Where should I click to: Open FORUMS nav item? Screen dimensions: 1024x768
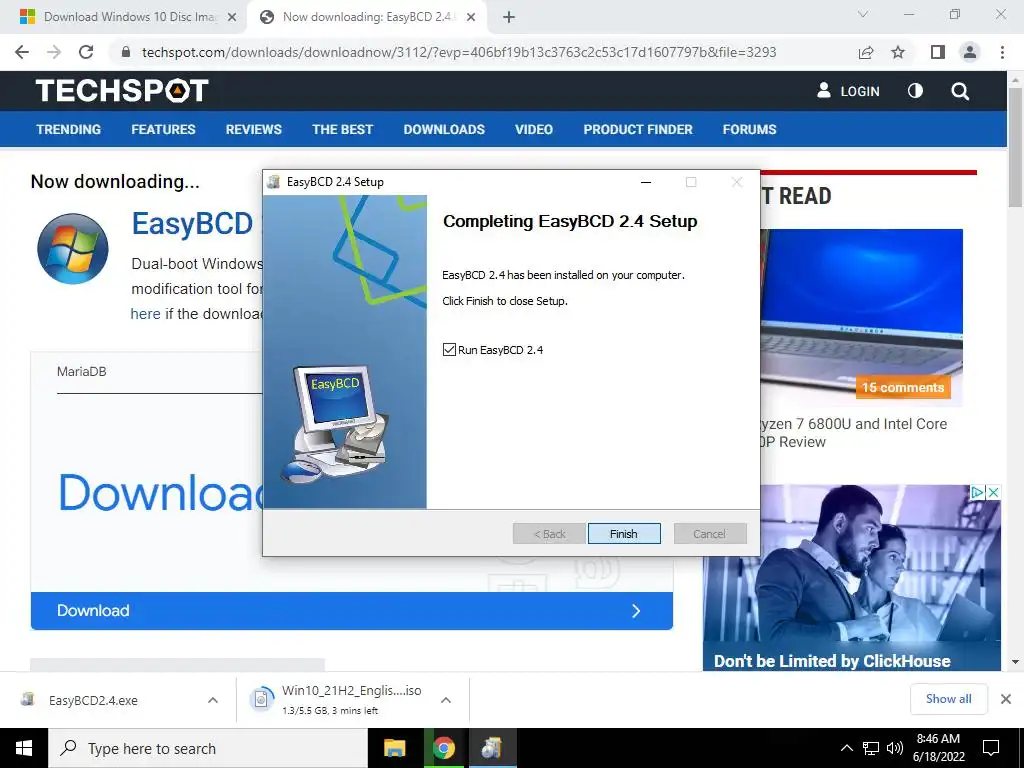(x=750, y=129)
